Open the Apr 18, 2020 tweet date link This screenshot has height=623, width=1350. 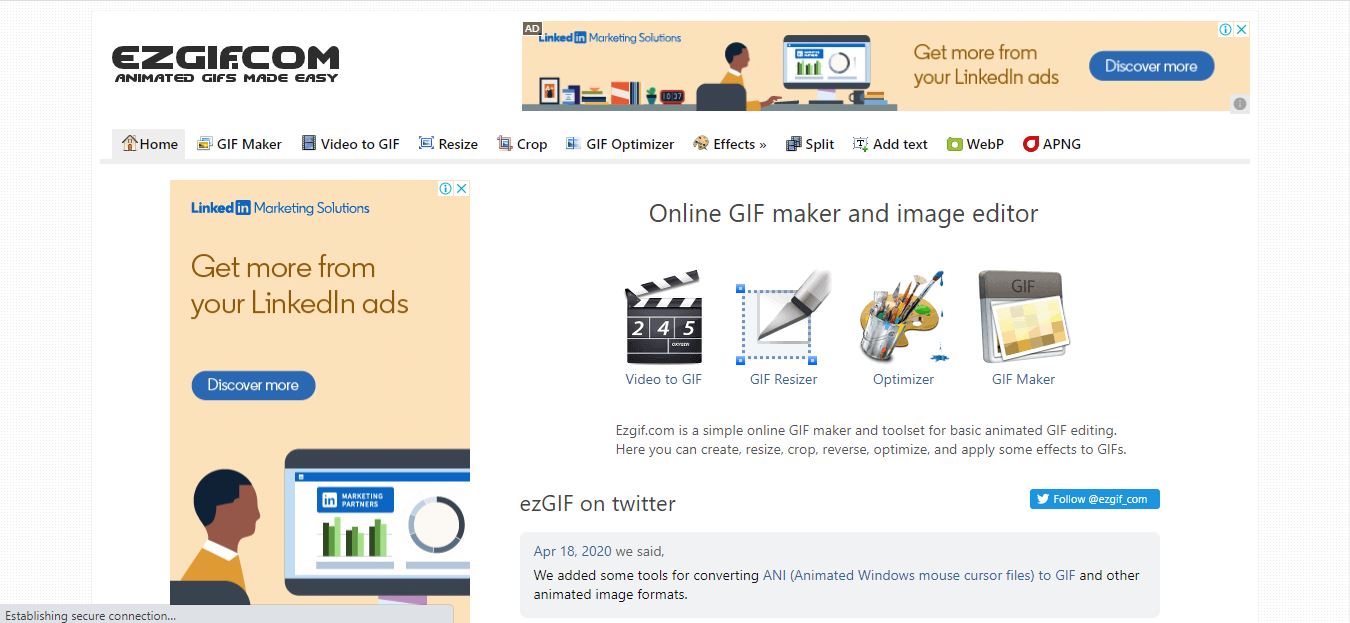(x=572, y=551)
